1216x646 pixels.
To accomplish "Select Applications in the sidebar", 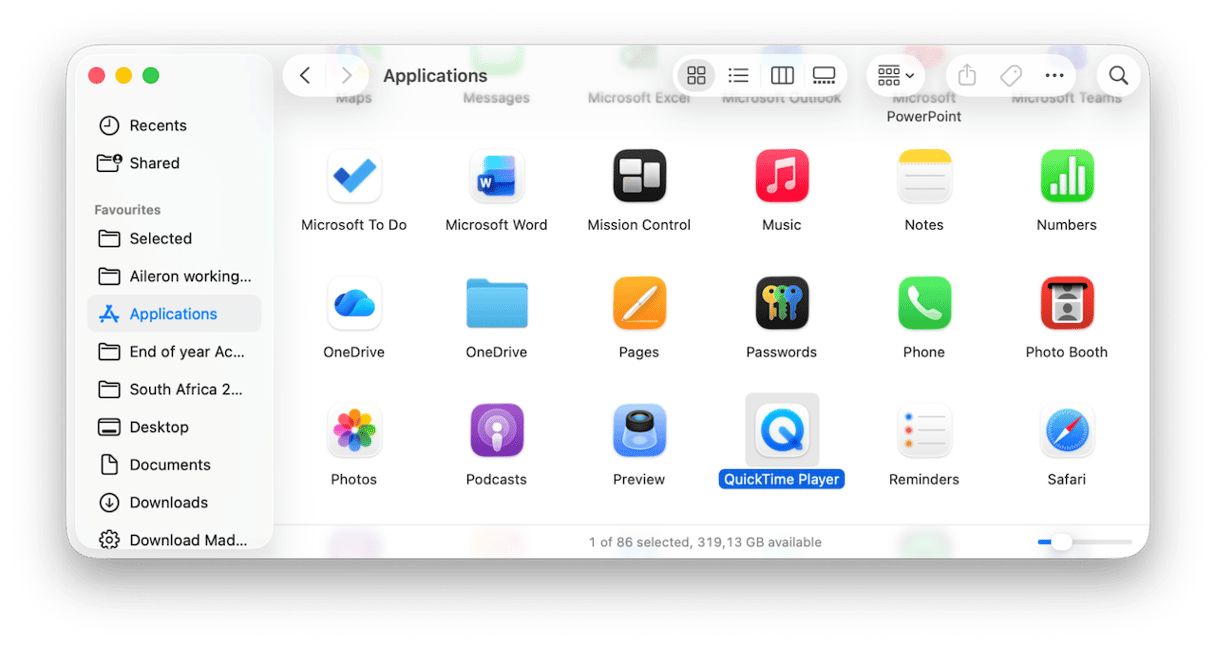I will tap(175, 314).
